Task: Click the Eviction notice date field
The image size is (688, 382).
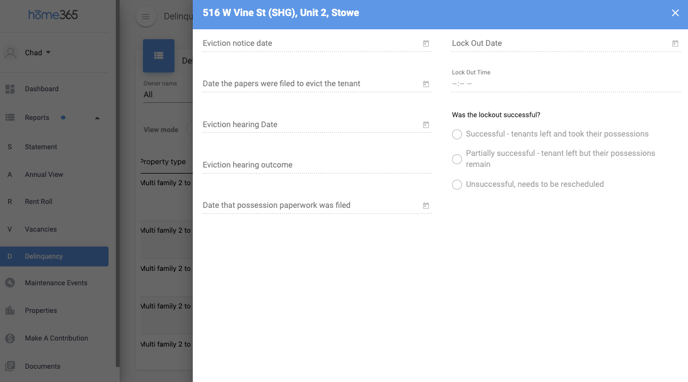Action: pyautogui.click(x=317, y=43)
